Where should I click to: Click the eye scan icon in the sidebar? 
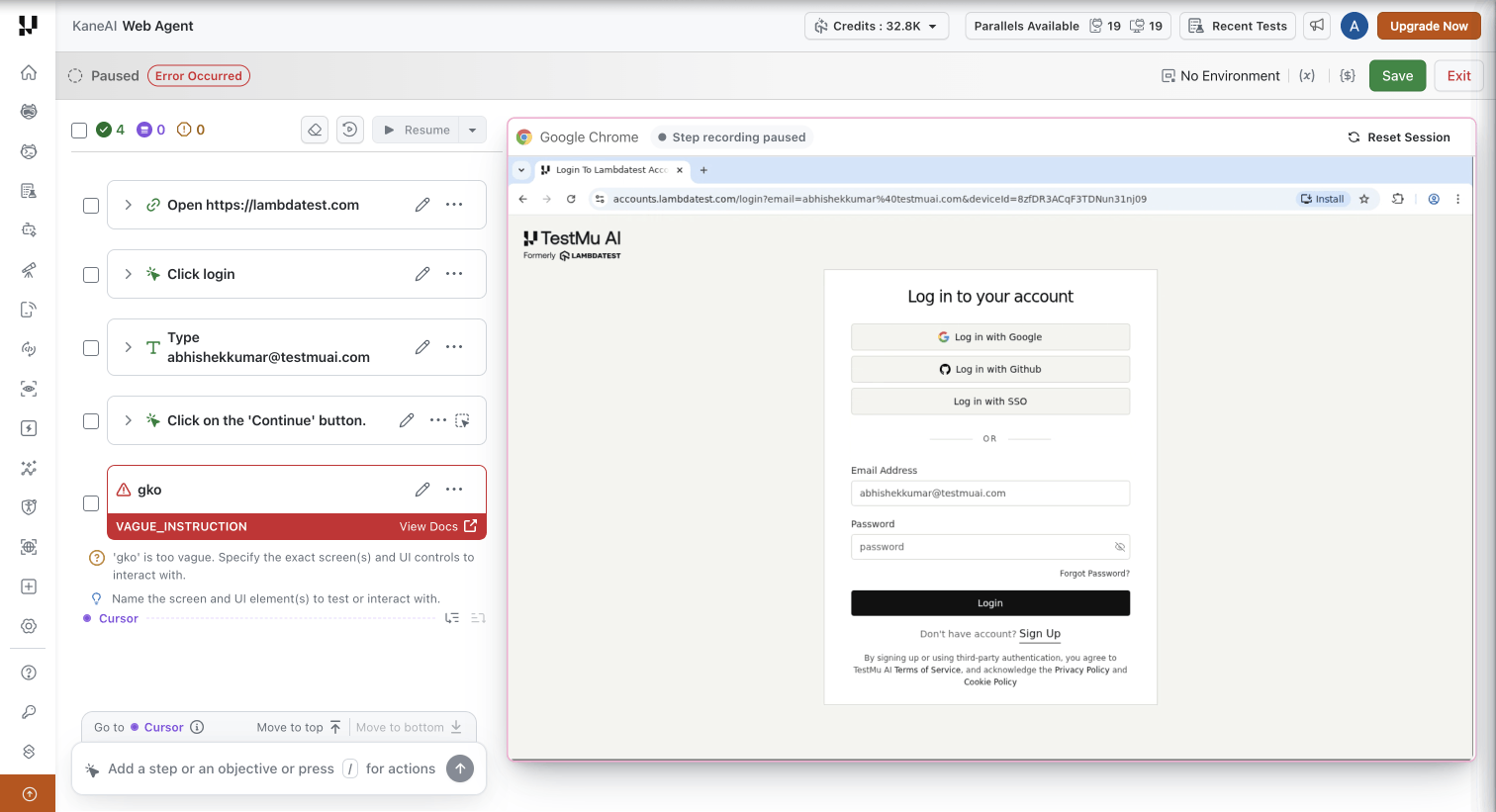29,389
